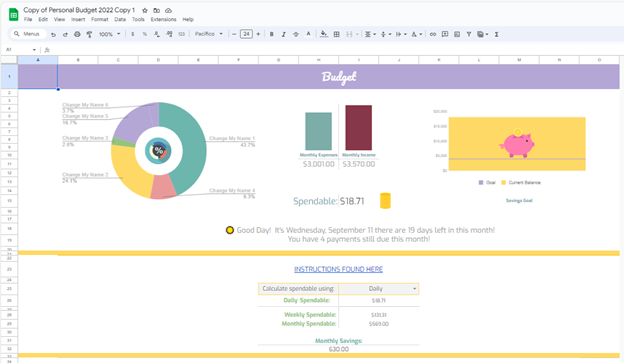Screen dimensions: 624x363
Task: Click the Create a filter icon
Action: point(469,34)
